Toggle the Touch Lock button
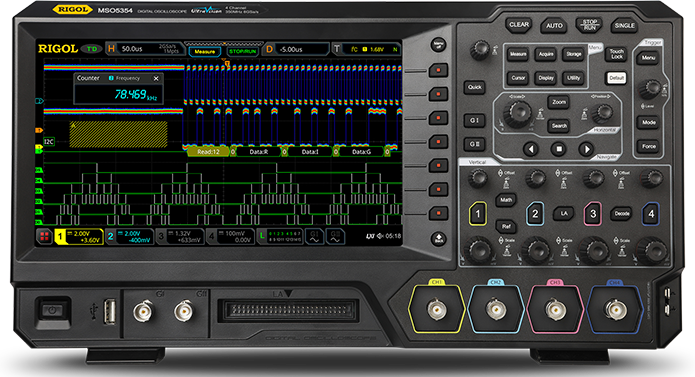Image resolution: width=695 pixels, height=377 pixels. pos(617,54)
